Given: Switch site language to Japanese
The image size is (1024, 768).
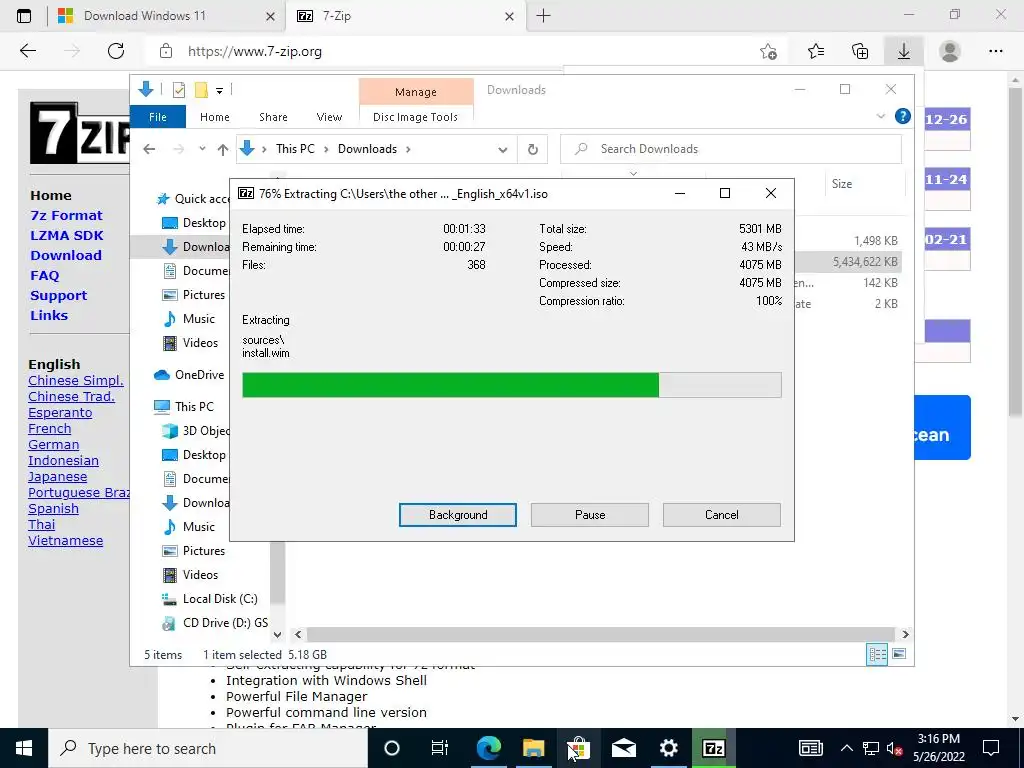Looking at the screenshot, I should click(x=57, y=477).
